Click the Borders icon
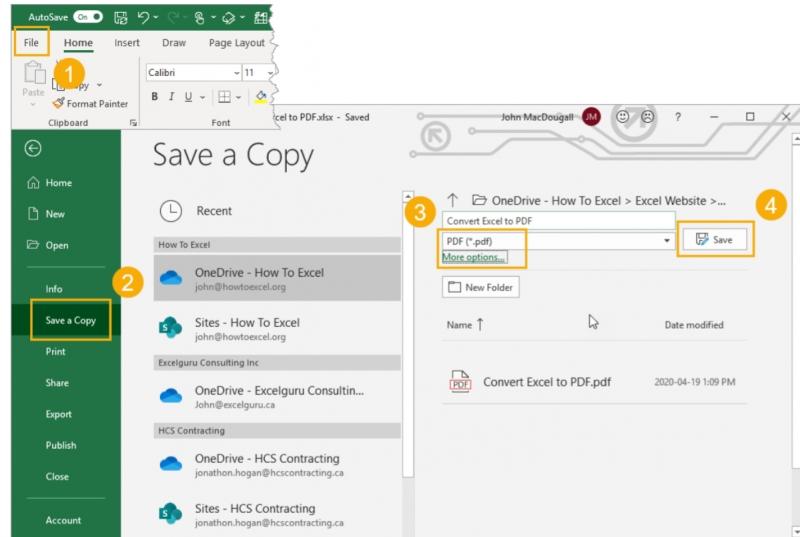Viewport: 800px width, 537px height. tap(224, 96)
